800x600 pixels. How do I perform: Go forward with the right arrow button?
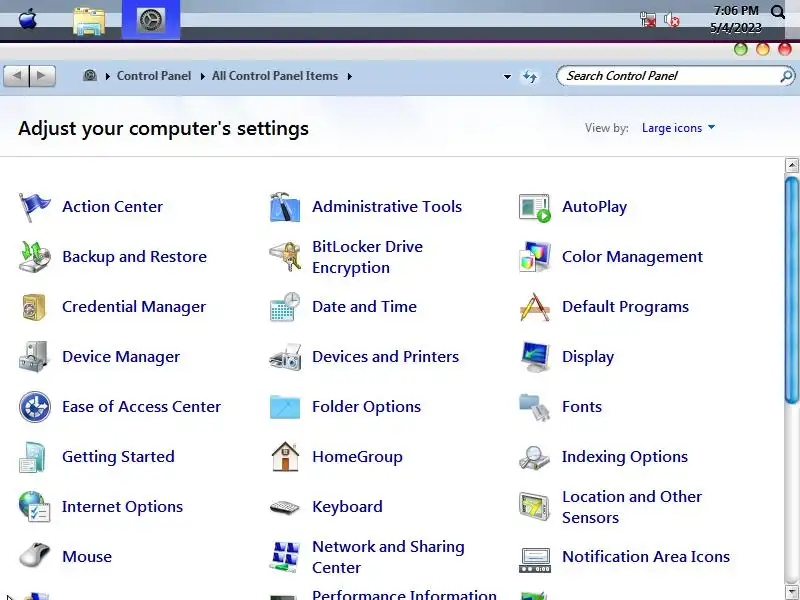42,76
